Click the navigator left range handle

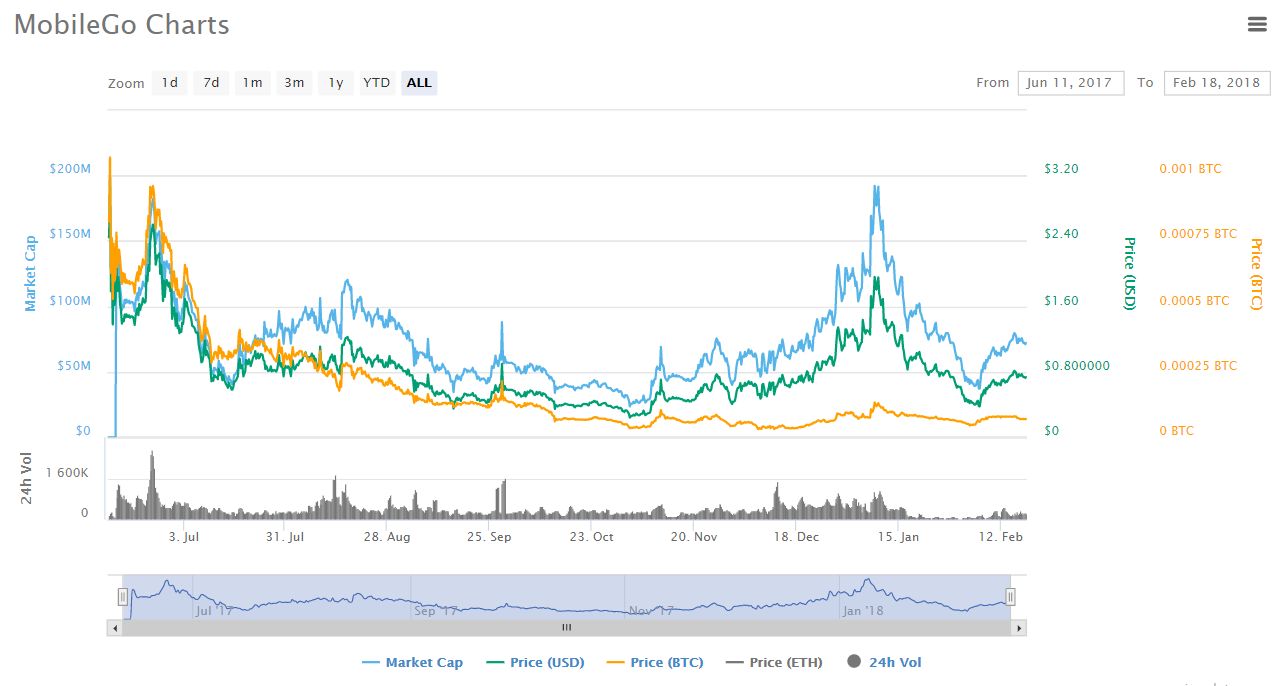click(x=123, y=597)
